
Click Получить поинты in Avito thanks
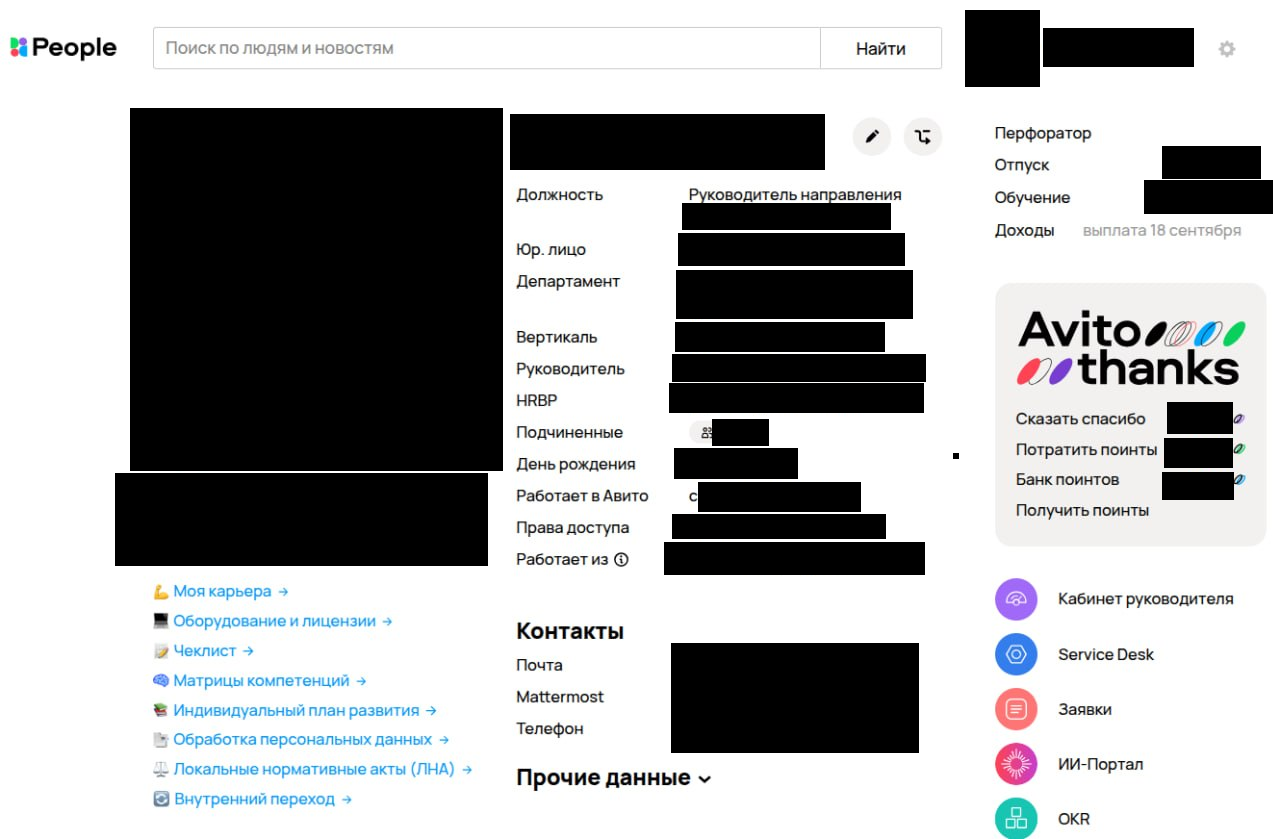tap(1082, 510)
